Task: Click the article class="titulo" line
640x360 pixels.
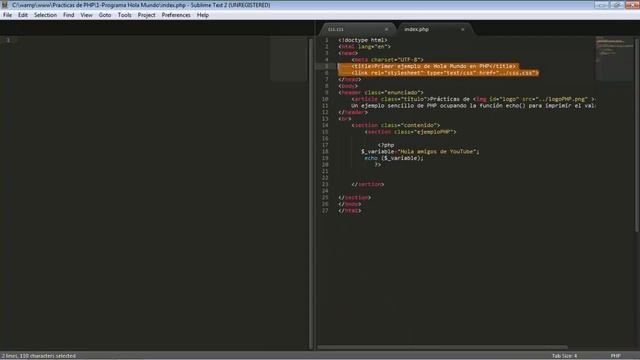Action: click(x=473, y=99)
